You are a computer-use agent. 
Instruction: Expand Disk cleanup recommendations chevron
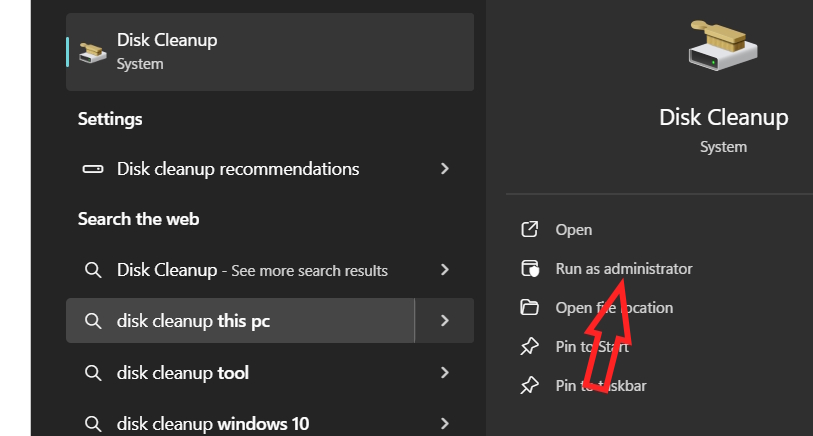(445, 169)
